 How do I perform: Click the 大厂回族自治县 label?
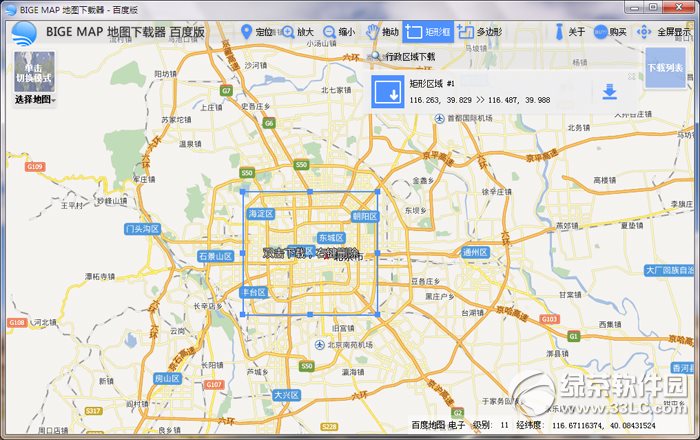[x=669, y=270]
